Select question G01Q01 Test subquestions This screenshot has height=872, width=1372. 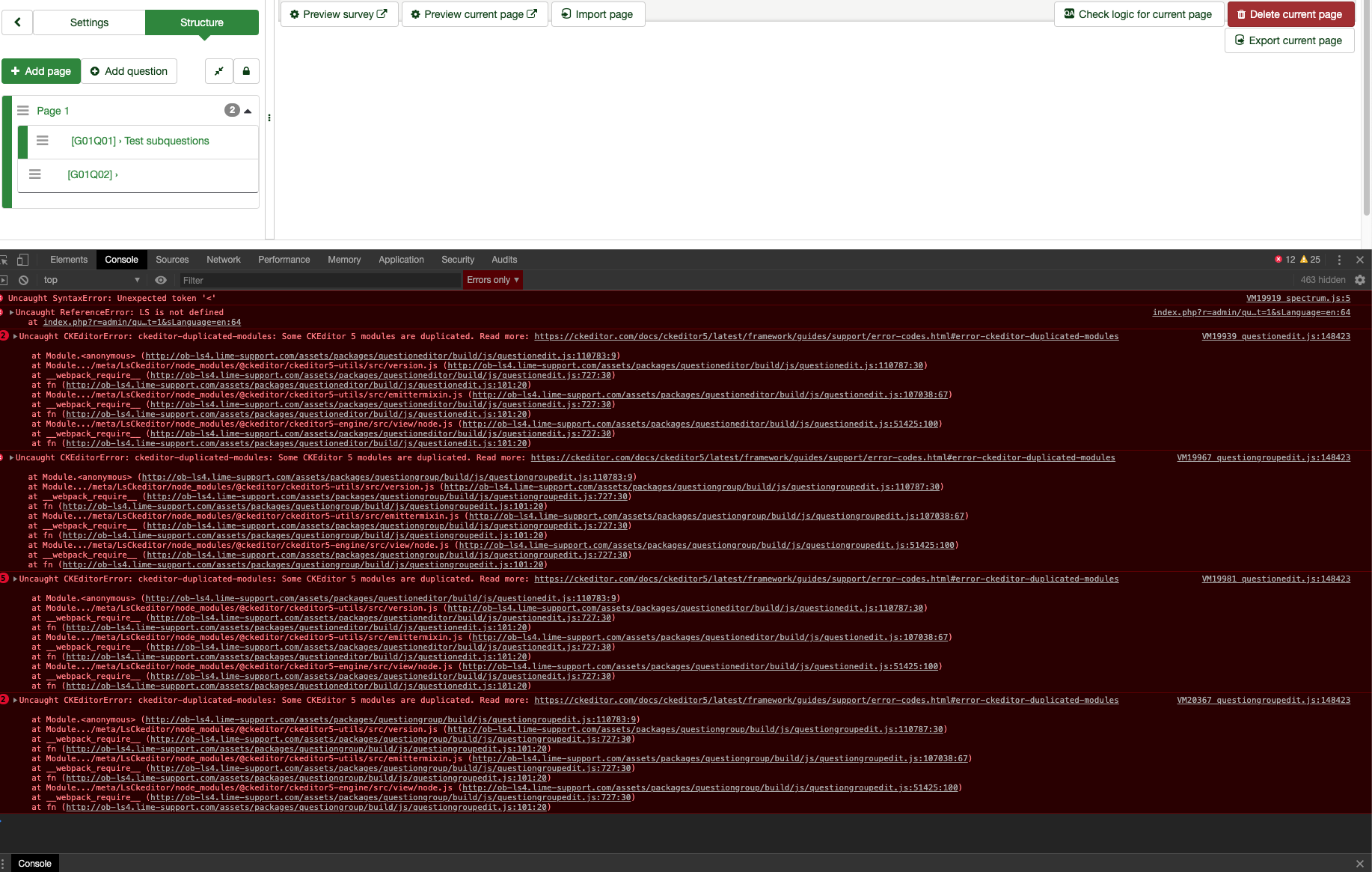click(140, 141)
